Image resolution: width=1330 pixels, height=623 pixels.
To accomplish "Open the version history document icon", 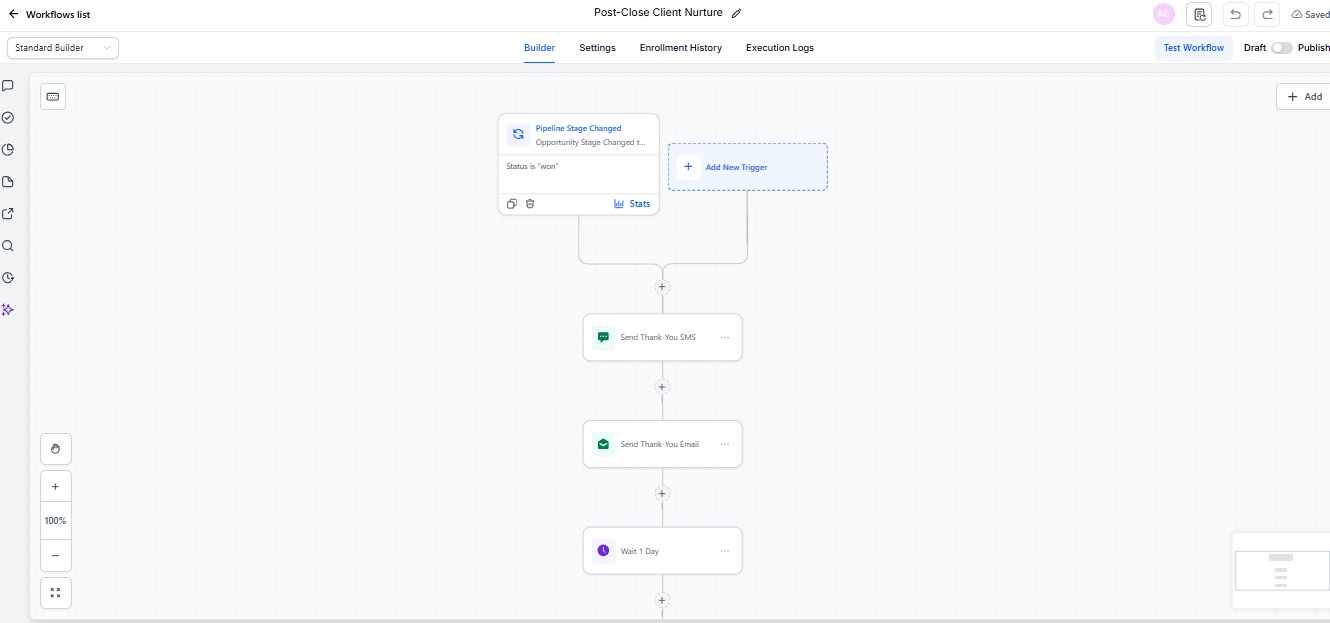I will click(x=1199, y=14).
